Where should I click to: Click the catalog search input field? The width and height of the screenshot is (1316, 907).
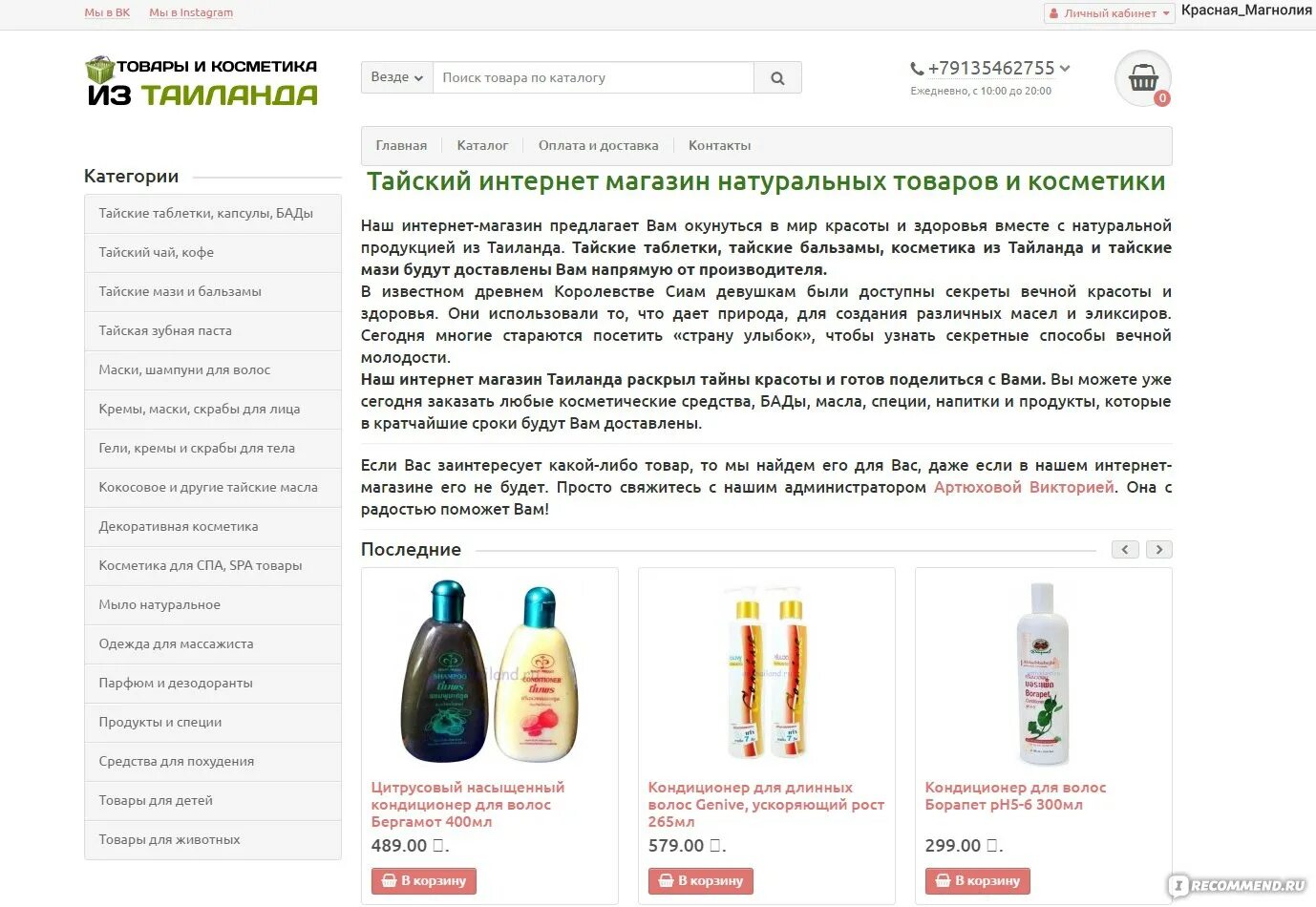(593, 78)
